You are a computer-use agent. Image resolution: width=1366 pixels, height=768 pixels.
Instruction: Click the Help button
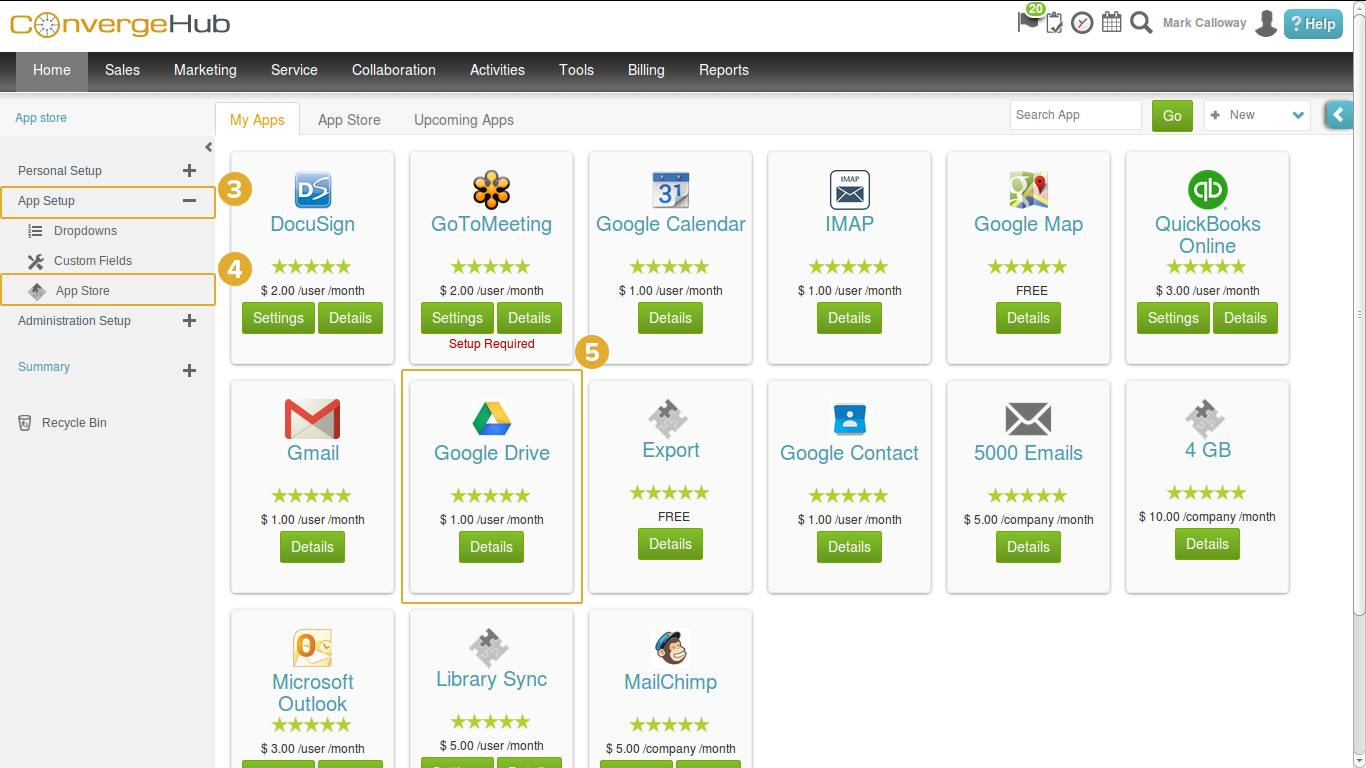click(1313, 24)
